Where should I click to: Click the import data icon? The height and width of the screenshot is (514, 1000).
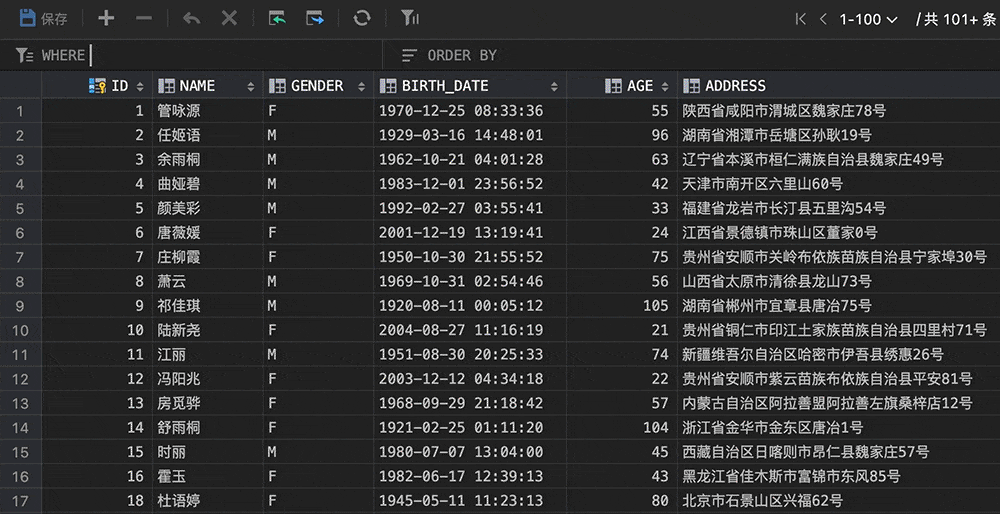(x=277, y=18)
